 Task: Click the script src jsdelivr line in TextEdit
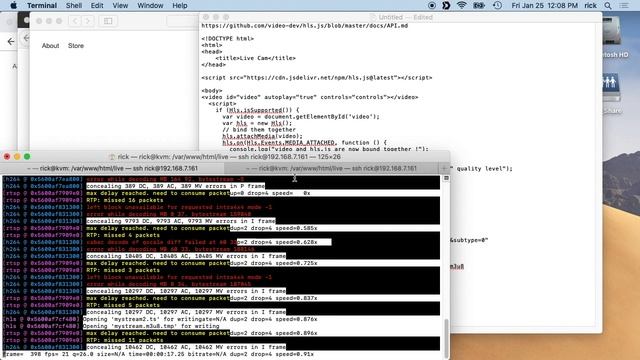point(317,78)
